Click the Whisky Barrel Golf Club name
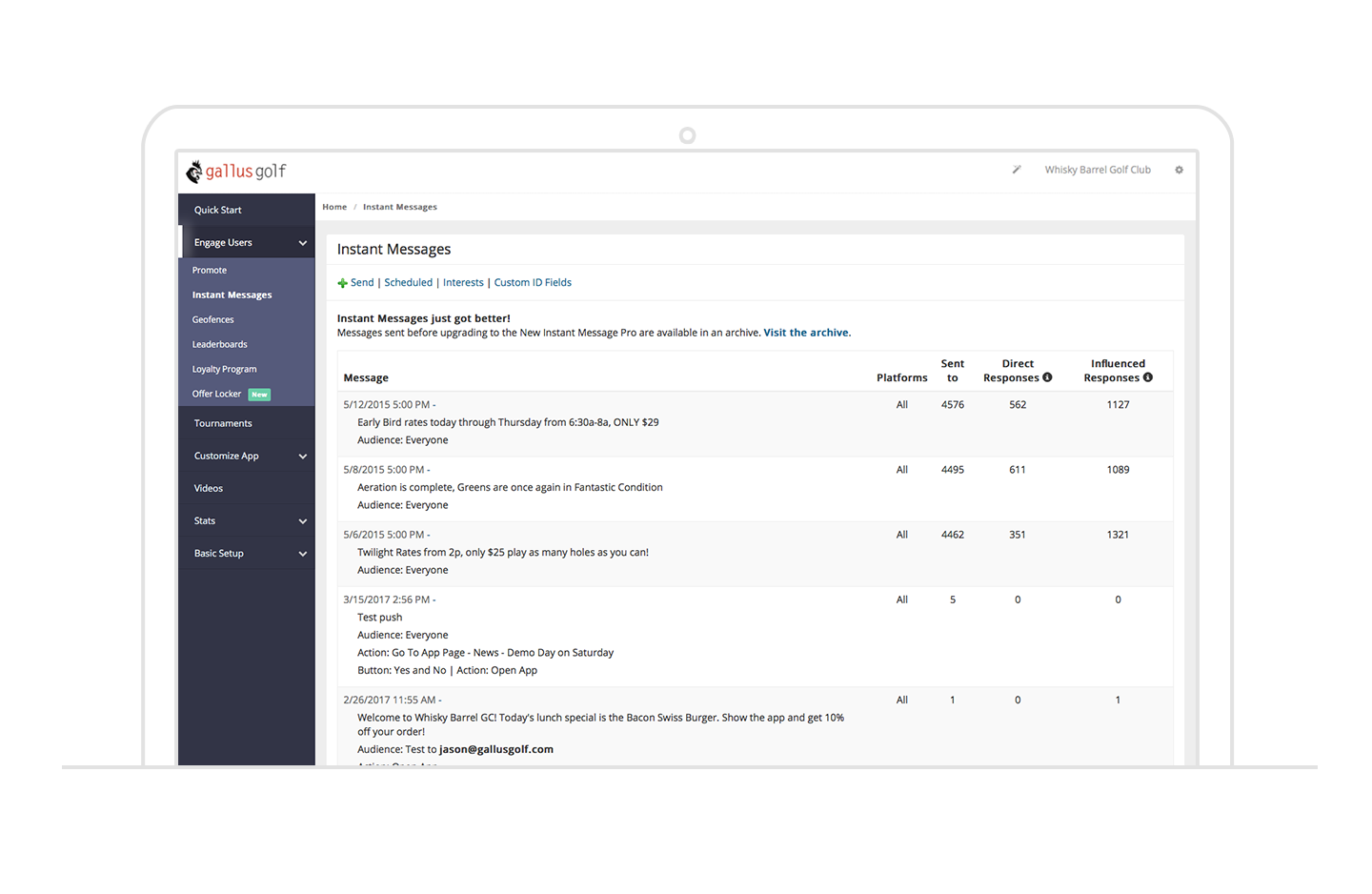This screenshot has width=1372, height=894. click(x=1098, y=170)
